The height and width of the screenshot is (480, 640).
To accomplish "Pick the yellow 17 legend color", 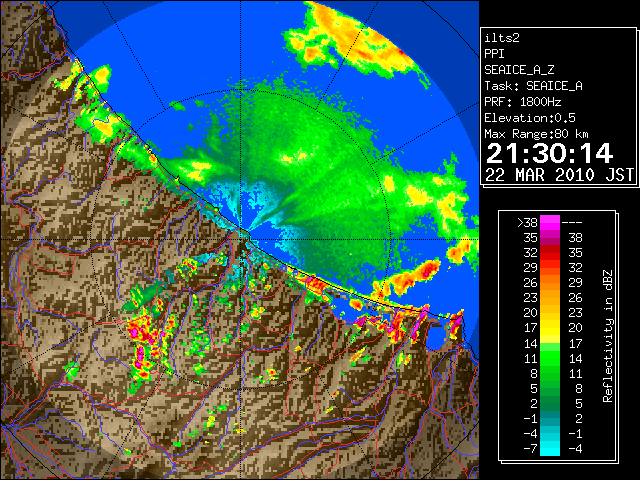I will pyautogui.click(x=550, y=328).
